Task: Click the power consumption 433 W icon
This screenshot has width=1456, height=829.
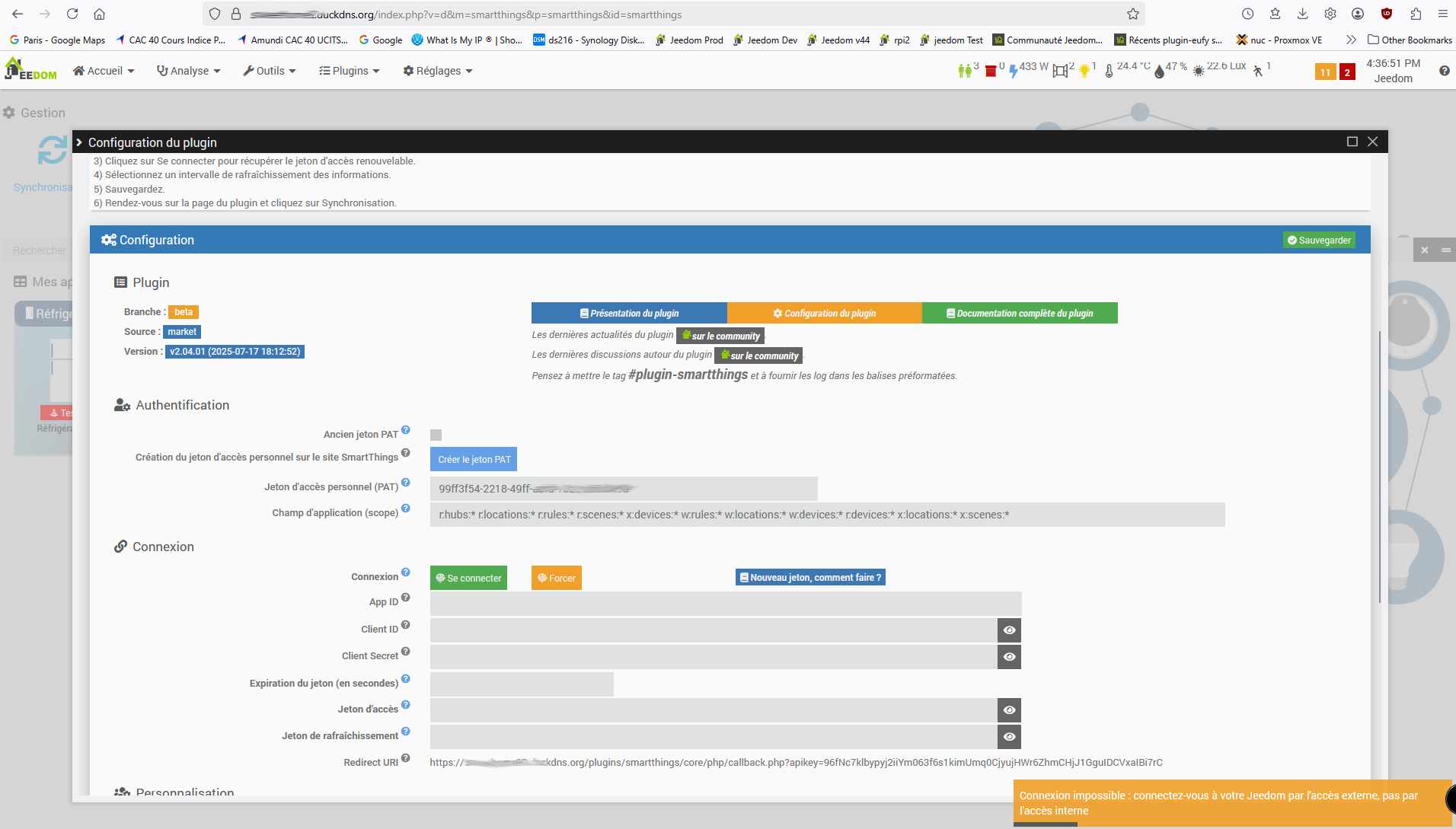Action: 1014,71
